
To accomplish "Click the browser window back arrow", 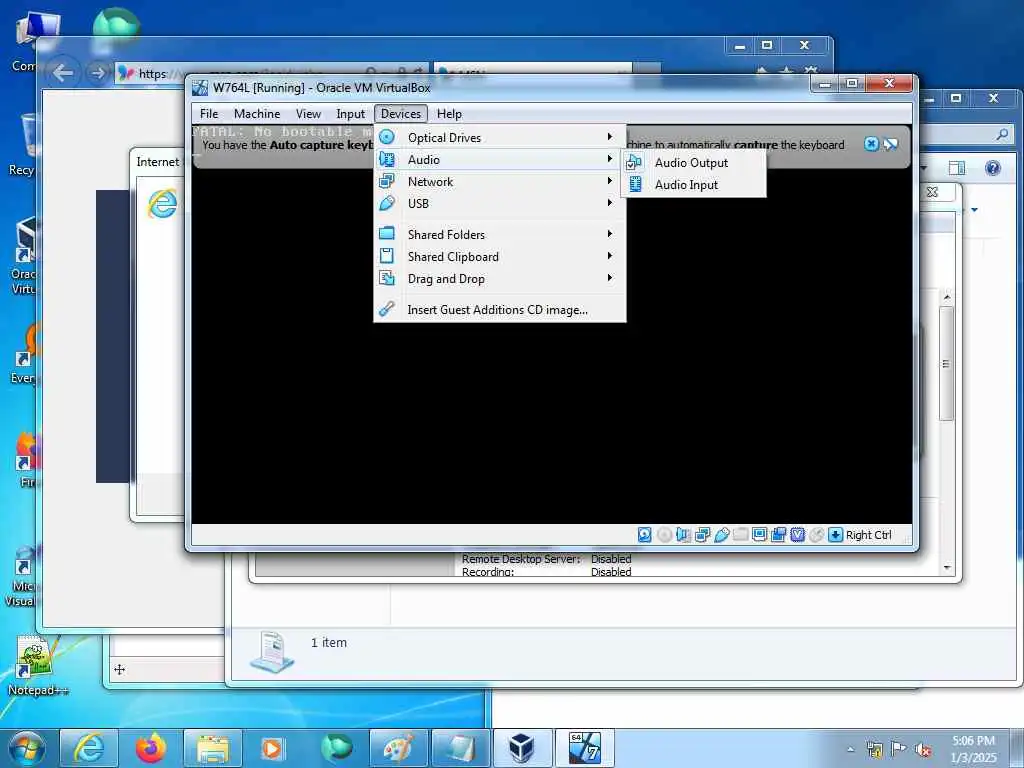I will click(63, 72).
